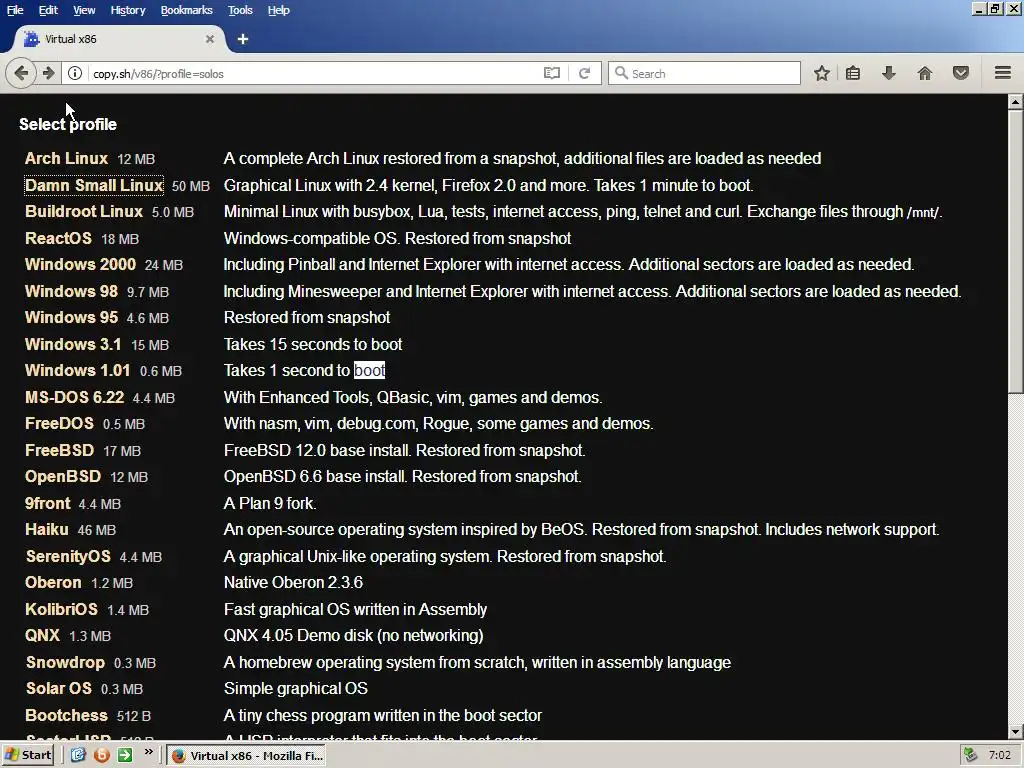The image size is (1024, 768).
Task: Toggle Reader View icon in address bar
Action: click(552, 73)
